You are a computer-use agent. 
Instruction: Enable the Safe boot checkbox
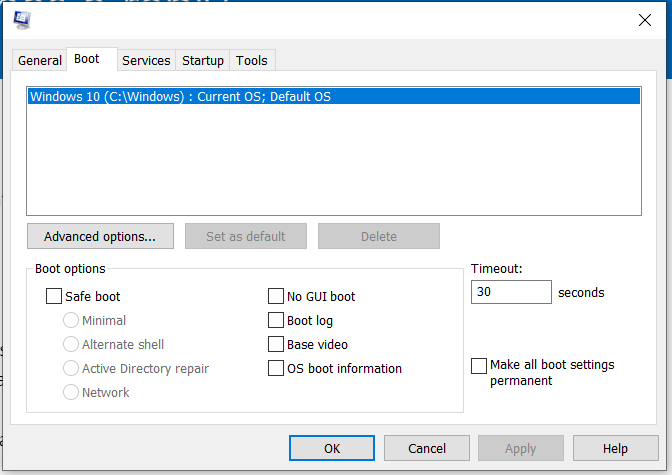click(x=54, y=296)
